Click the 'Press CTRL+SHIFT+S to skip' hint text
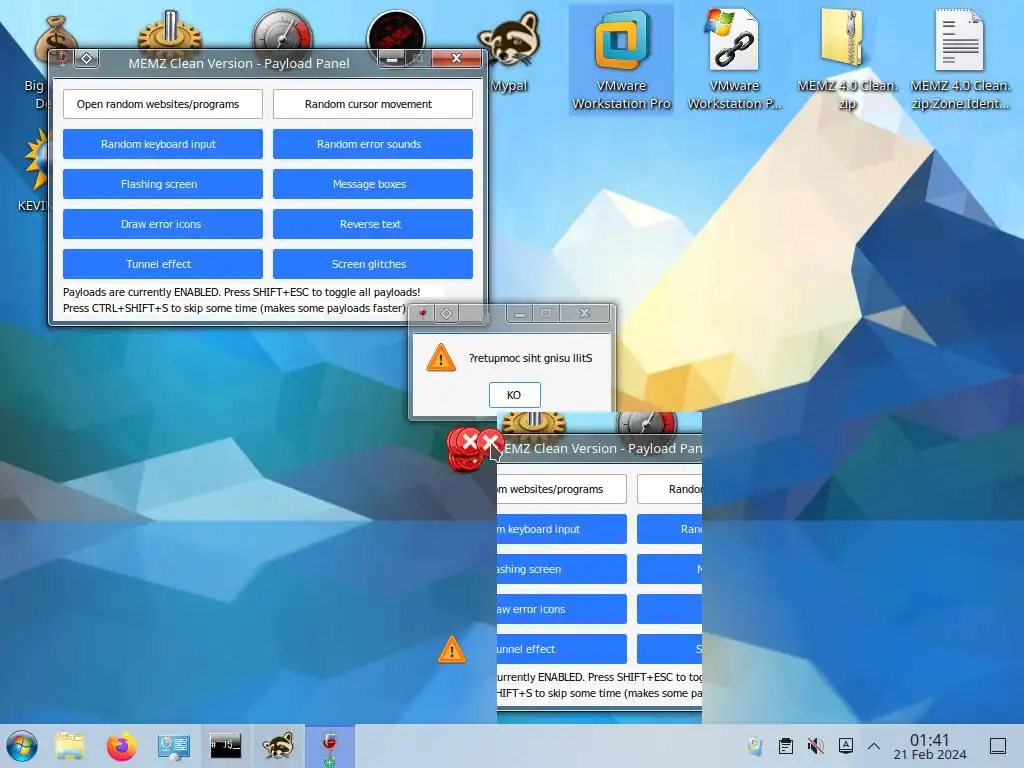The height and width of the screenshot is (768, 1024). (234, 308)
